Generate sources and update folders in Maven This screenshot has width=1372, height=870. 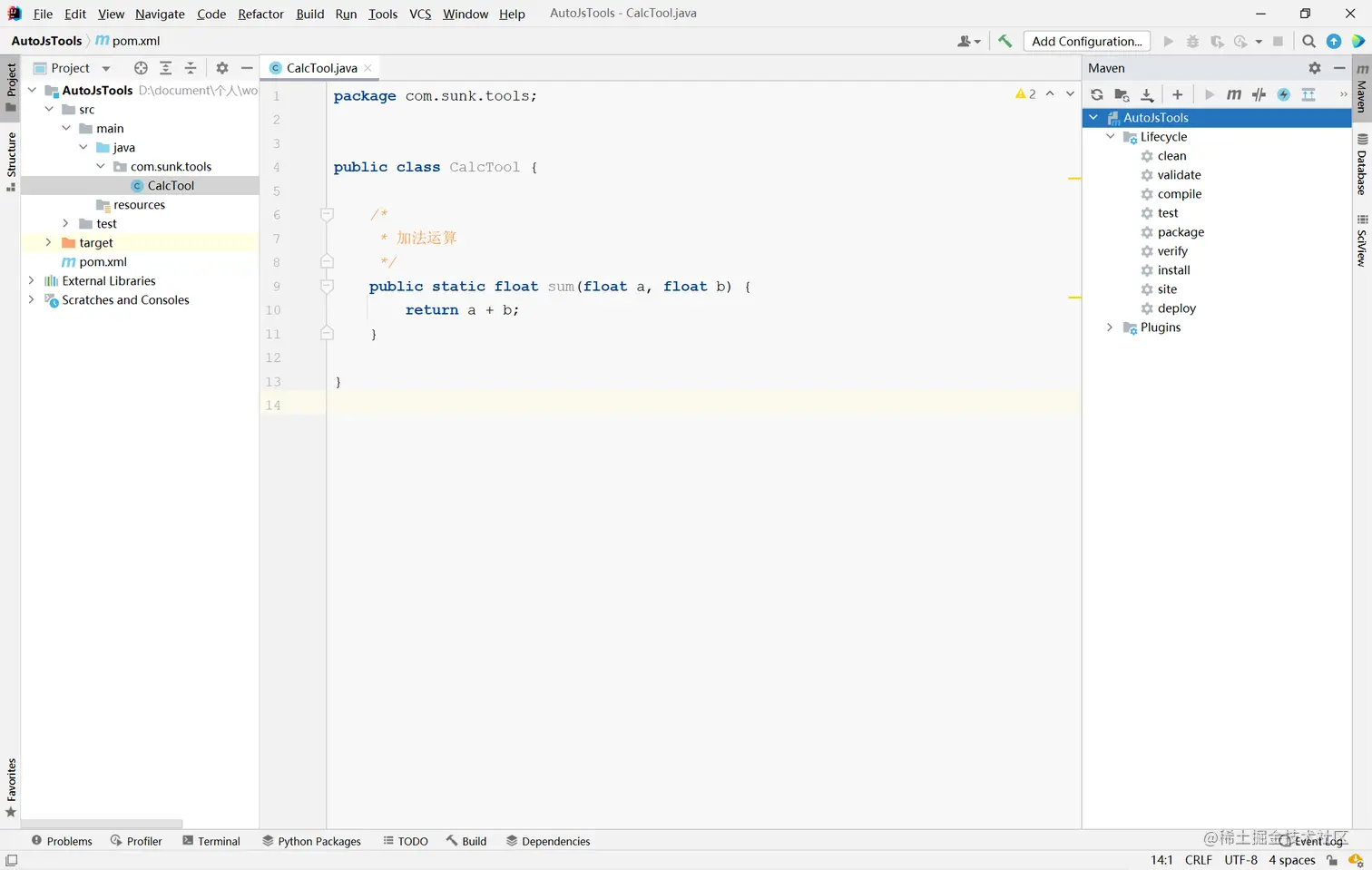click(x=1122, y=94)
